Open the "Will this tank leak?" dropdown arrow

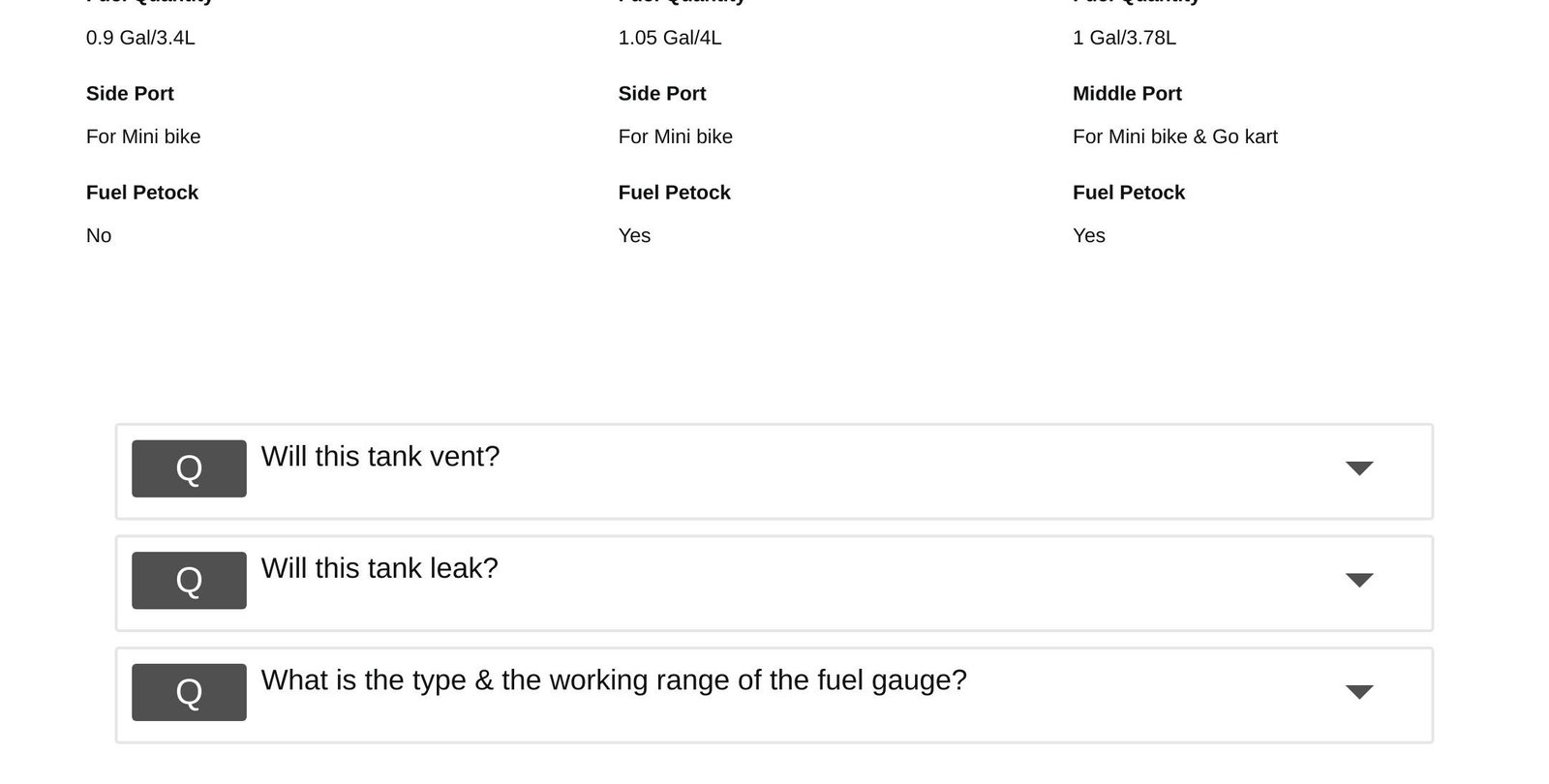coord(1359,581)
